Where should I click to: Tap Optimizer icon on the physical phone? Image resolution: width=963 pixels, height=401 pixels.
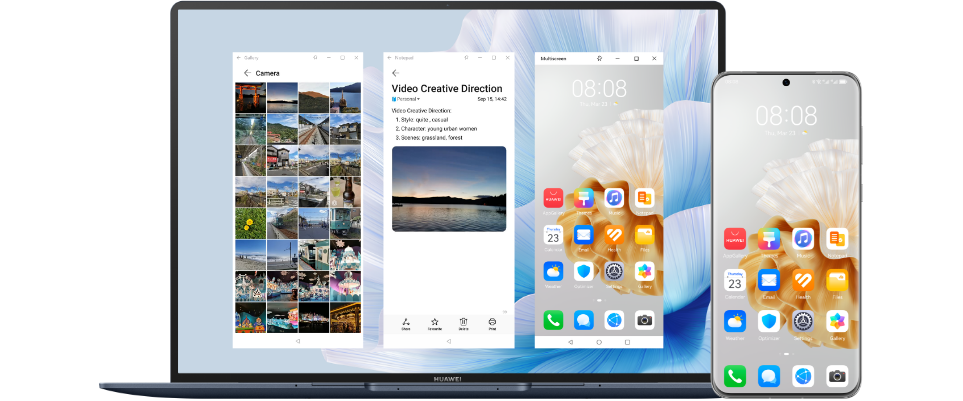point(769,321)
